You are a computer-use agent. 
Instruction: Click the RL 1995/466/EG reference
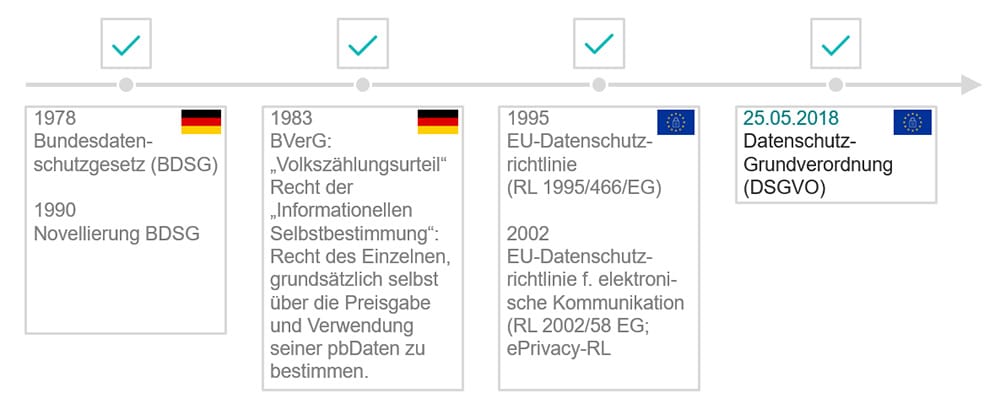pos(584,188)
